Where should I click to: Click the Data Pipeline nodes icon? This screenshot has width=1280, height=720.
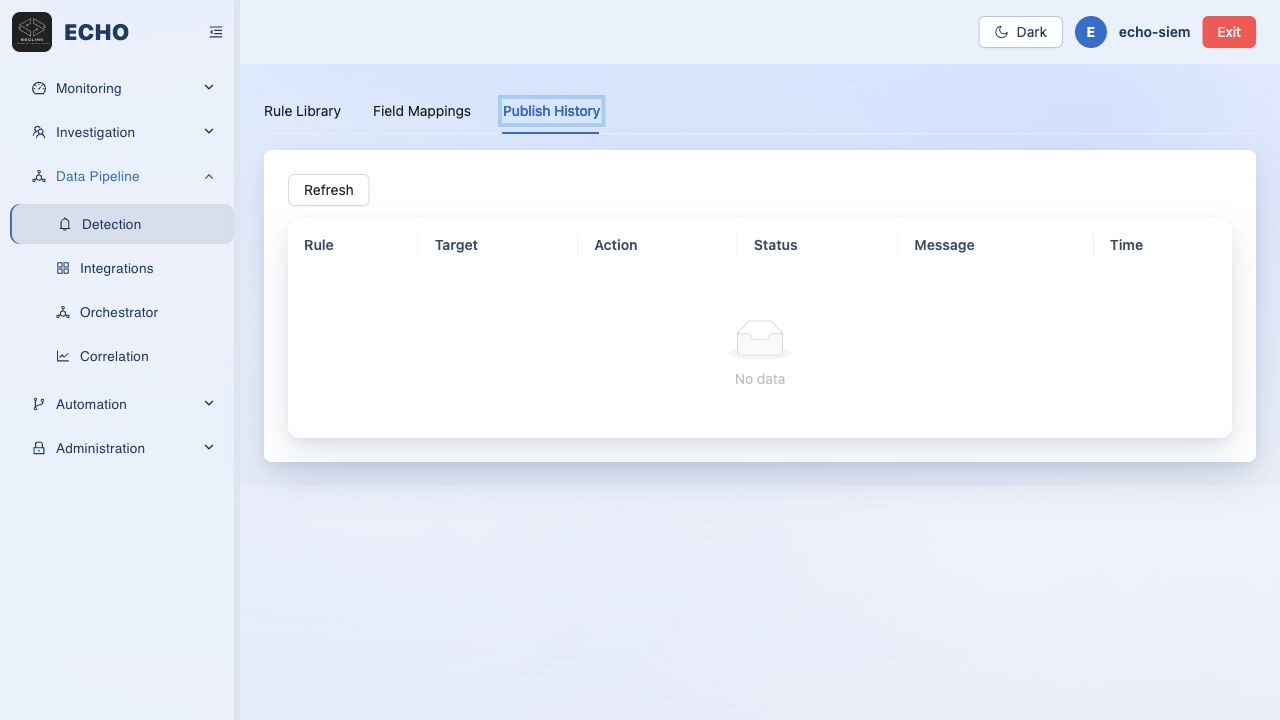click(39, 176)
